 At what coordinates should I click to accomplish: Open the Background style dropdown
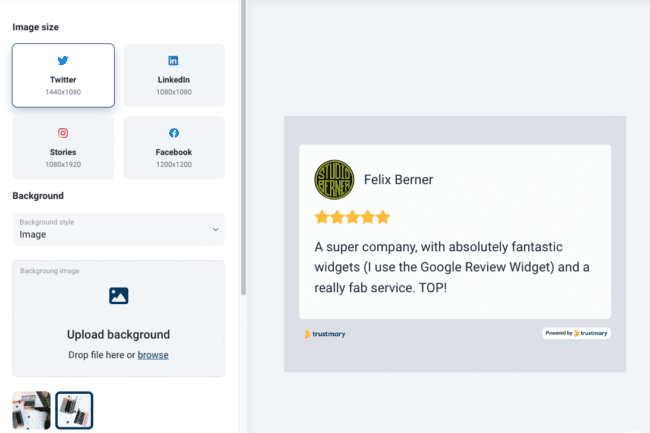pyautogui.click(x=118, y=229)
